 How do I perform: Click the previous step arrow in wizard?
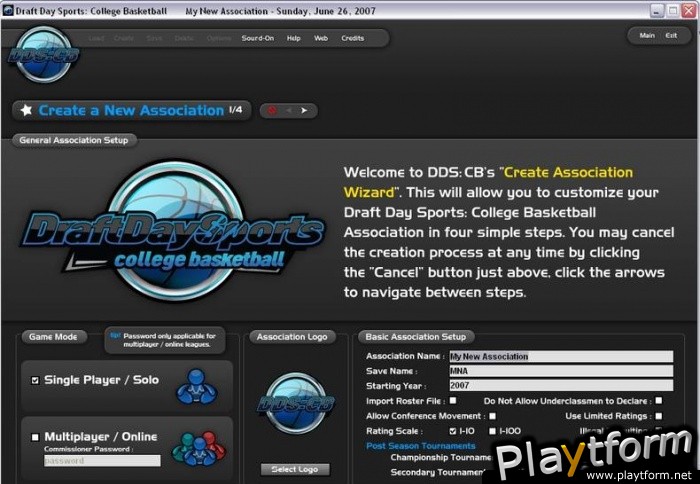288,110
